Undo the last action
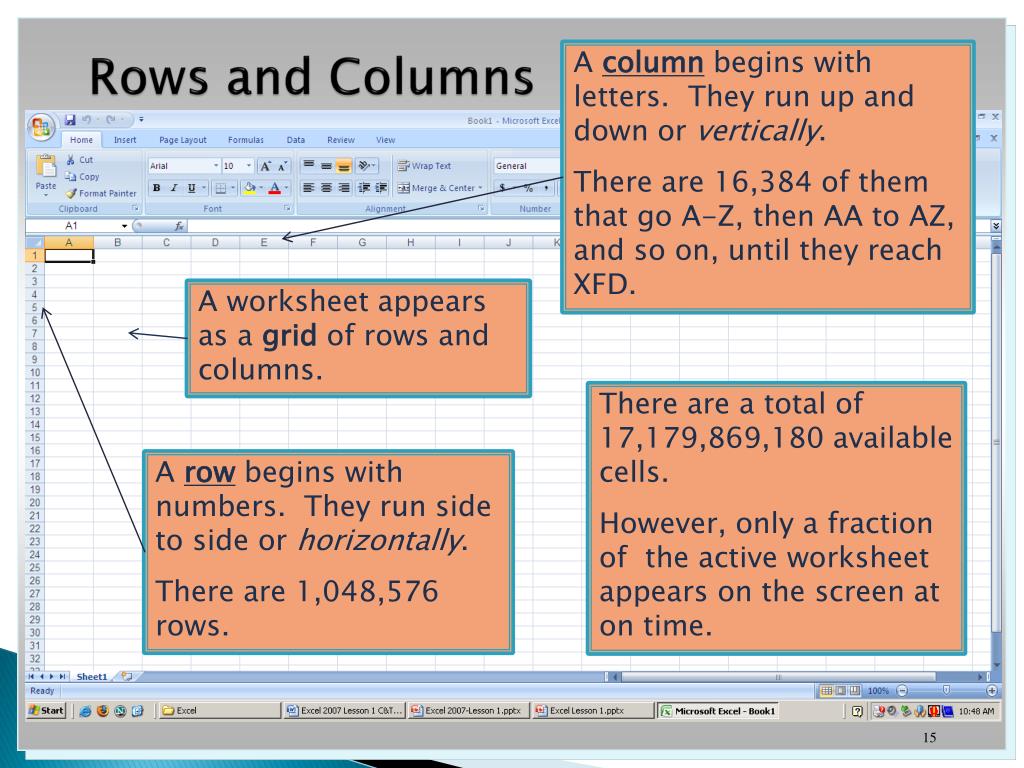 pyautogui.click(x=86, y=120)
